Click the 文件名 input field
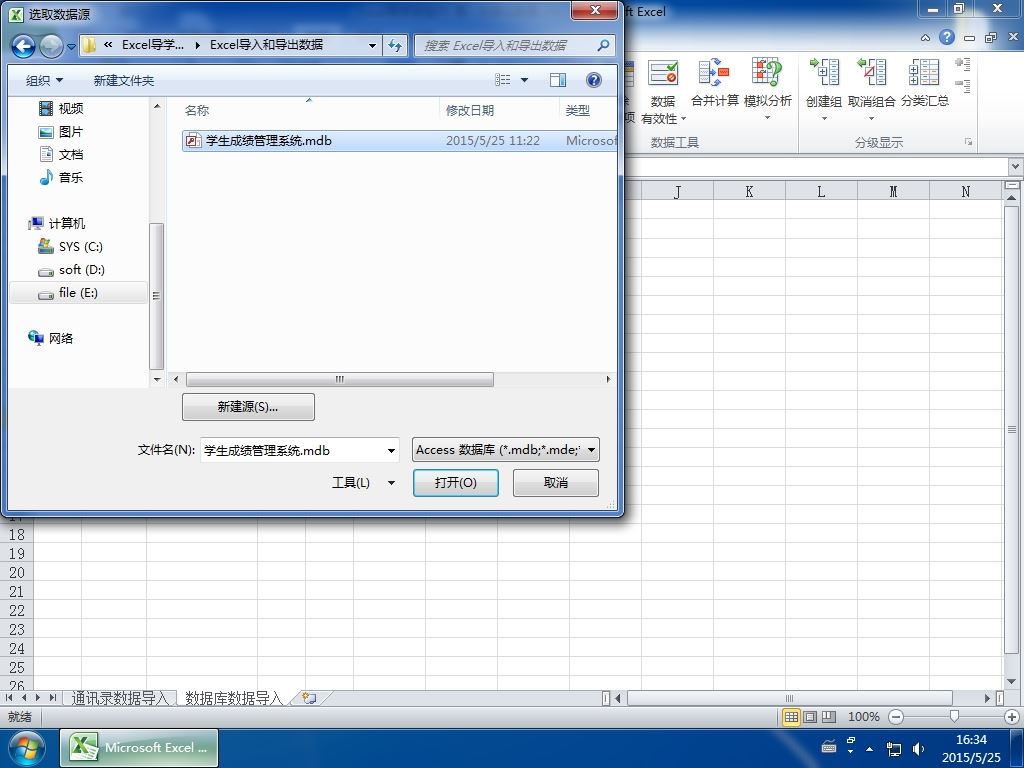The height and width of the screenshot is (768, 1024). coord(292,450)
